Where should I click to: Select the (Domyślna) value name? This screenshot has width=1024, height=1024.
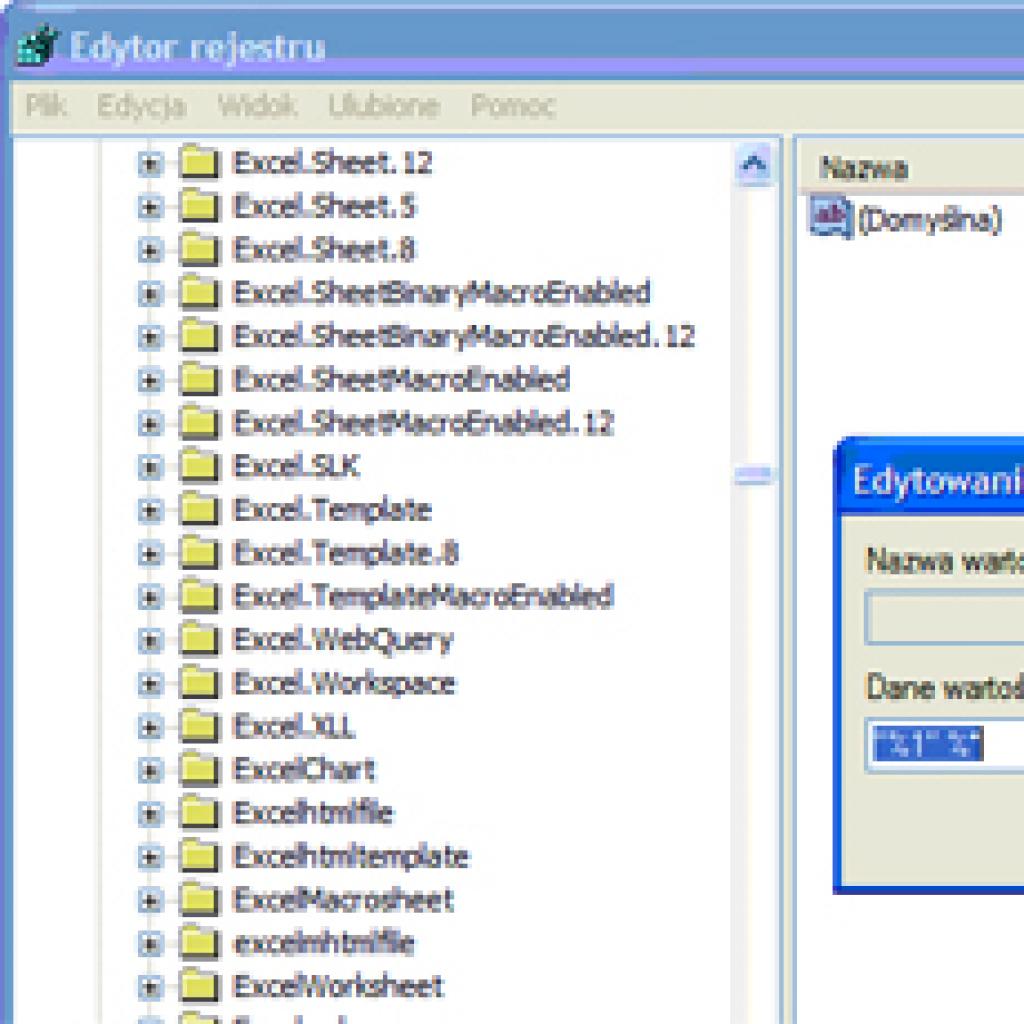[929, 220]
